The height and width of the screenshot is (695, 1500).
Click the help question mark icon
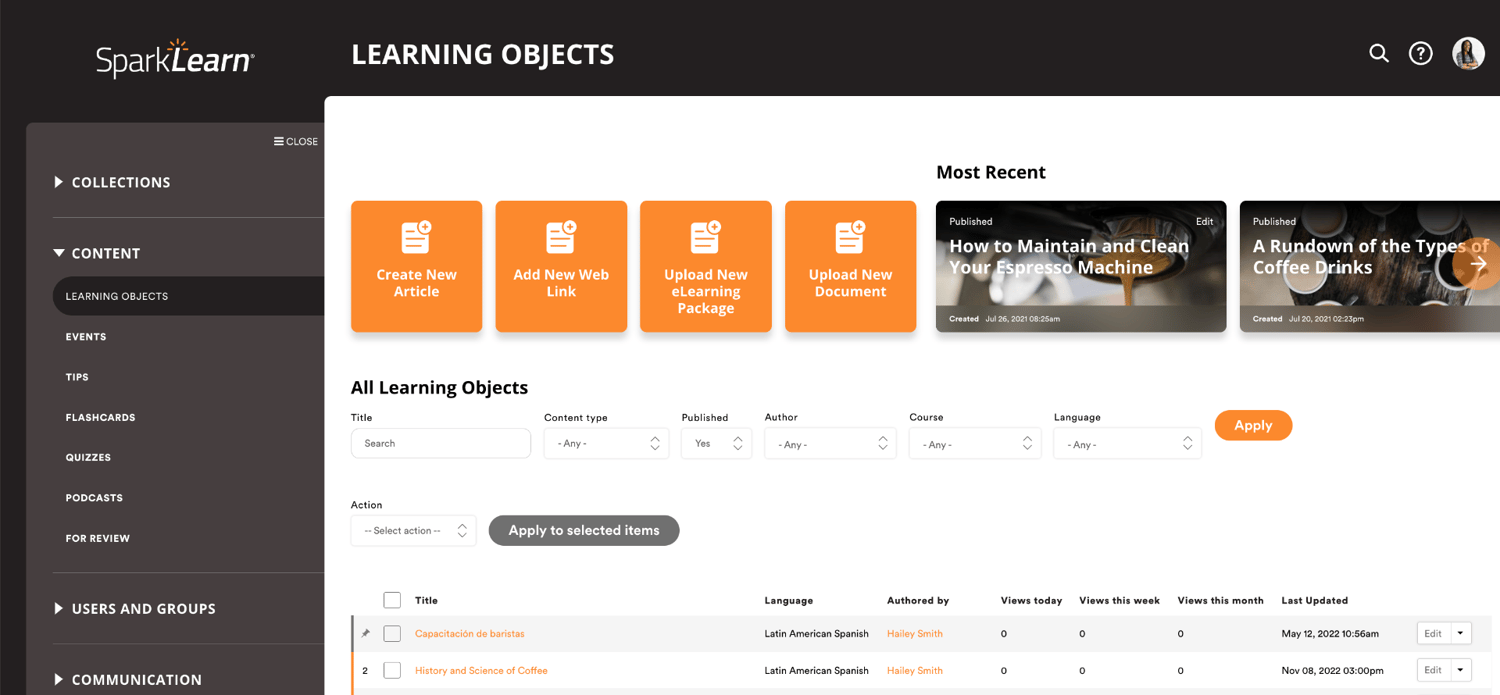click(x=1420, y=53)
